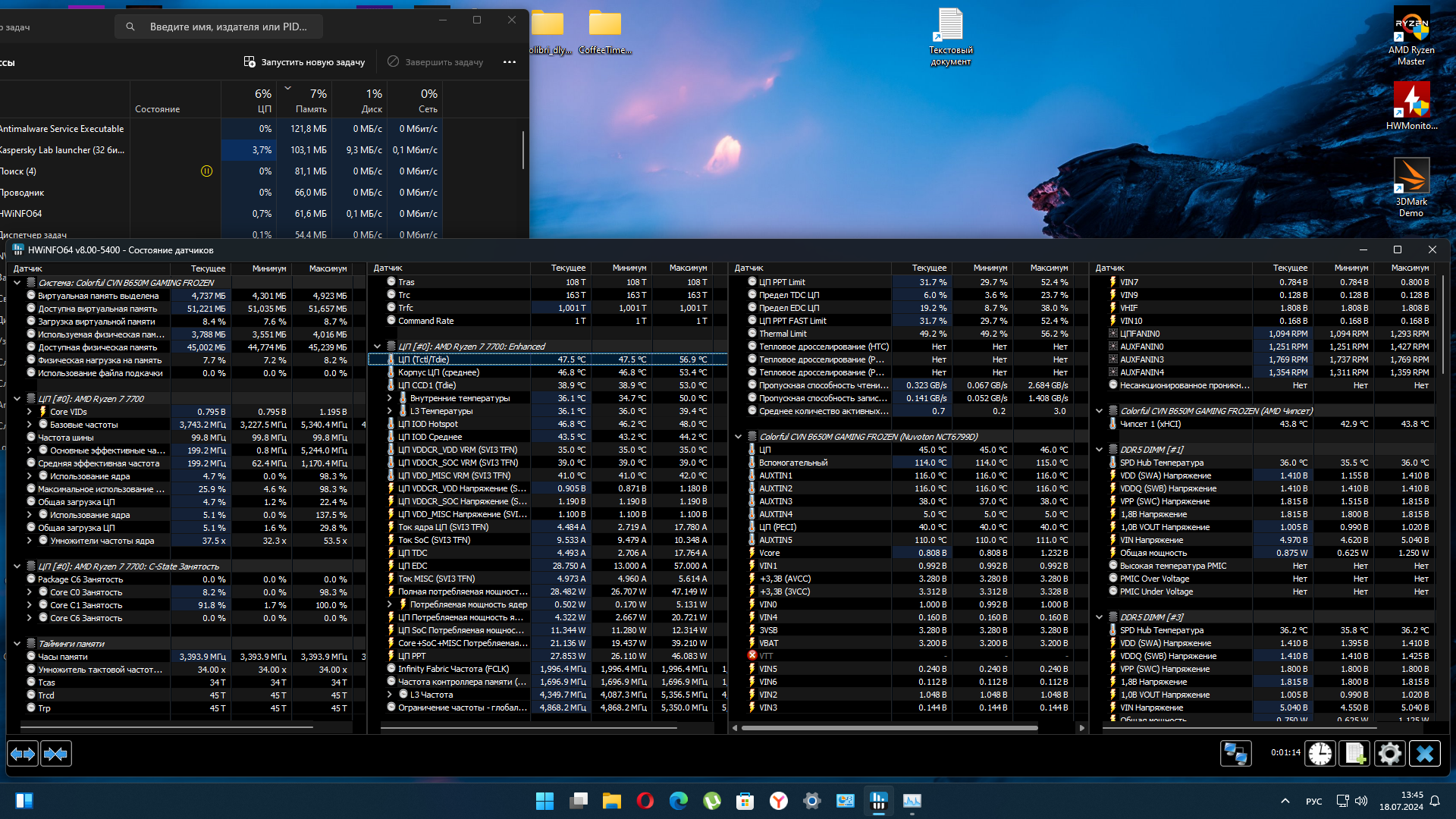Viewport: 1456px width, 819px height.
Task: Collapse Nuvoton NCT6799D sensor group
Action: point(738,437)
